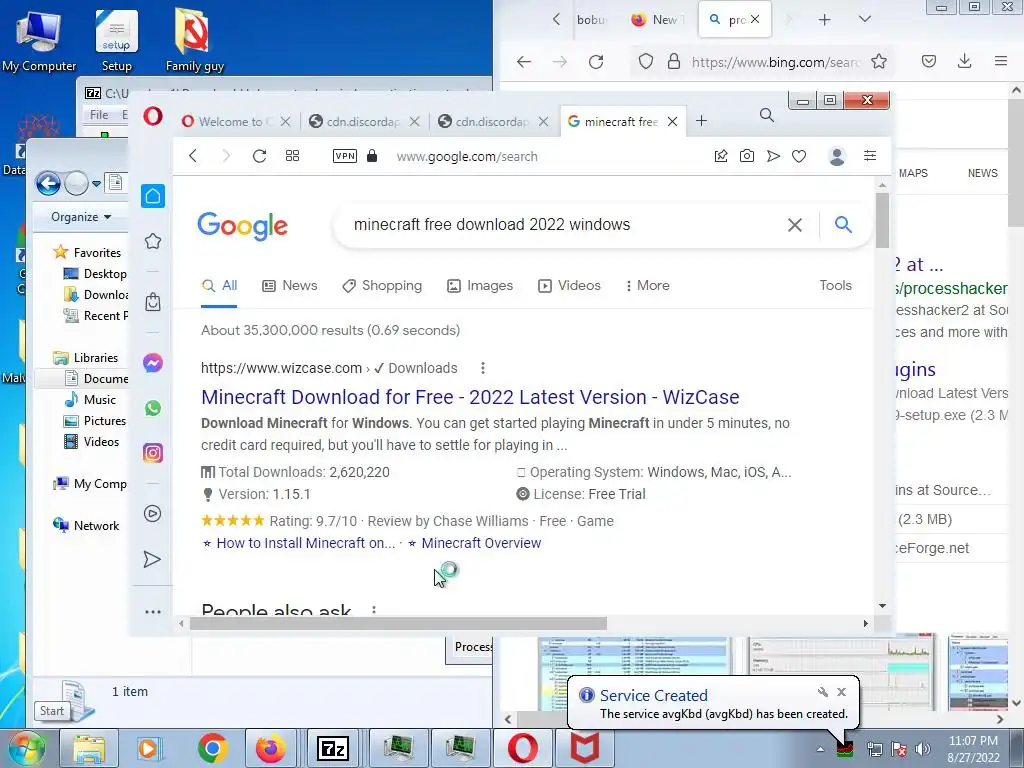Open Organize dropdown in Explorer window

(x=81, y=217)
